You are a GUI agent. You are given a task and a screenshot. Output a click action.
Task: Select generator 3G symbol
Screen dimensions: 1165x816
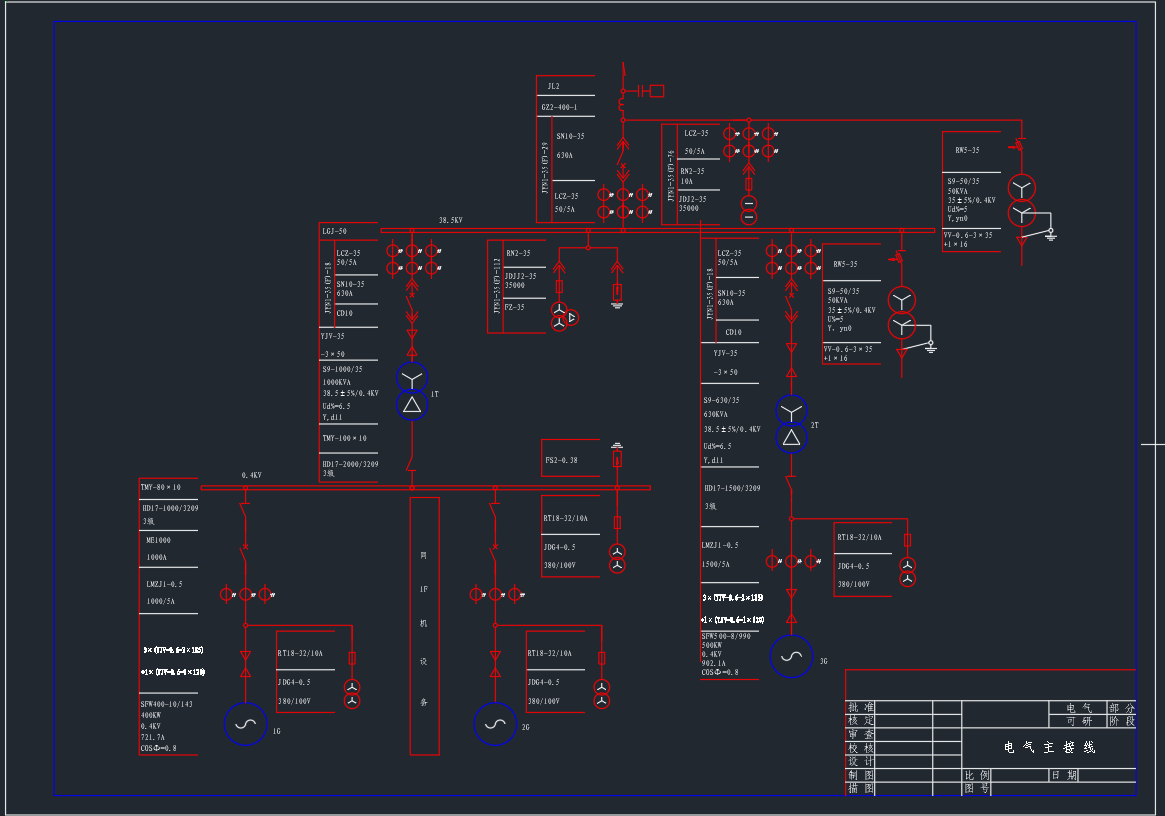tap(791, 656)
